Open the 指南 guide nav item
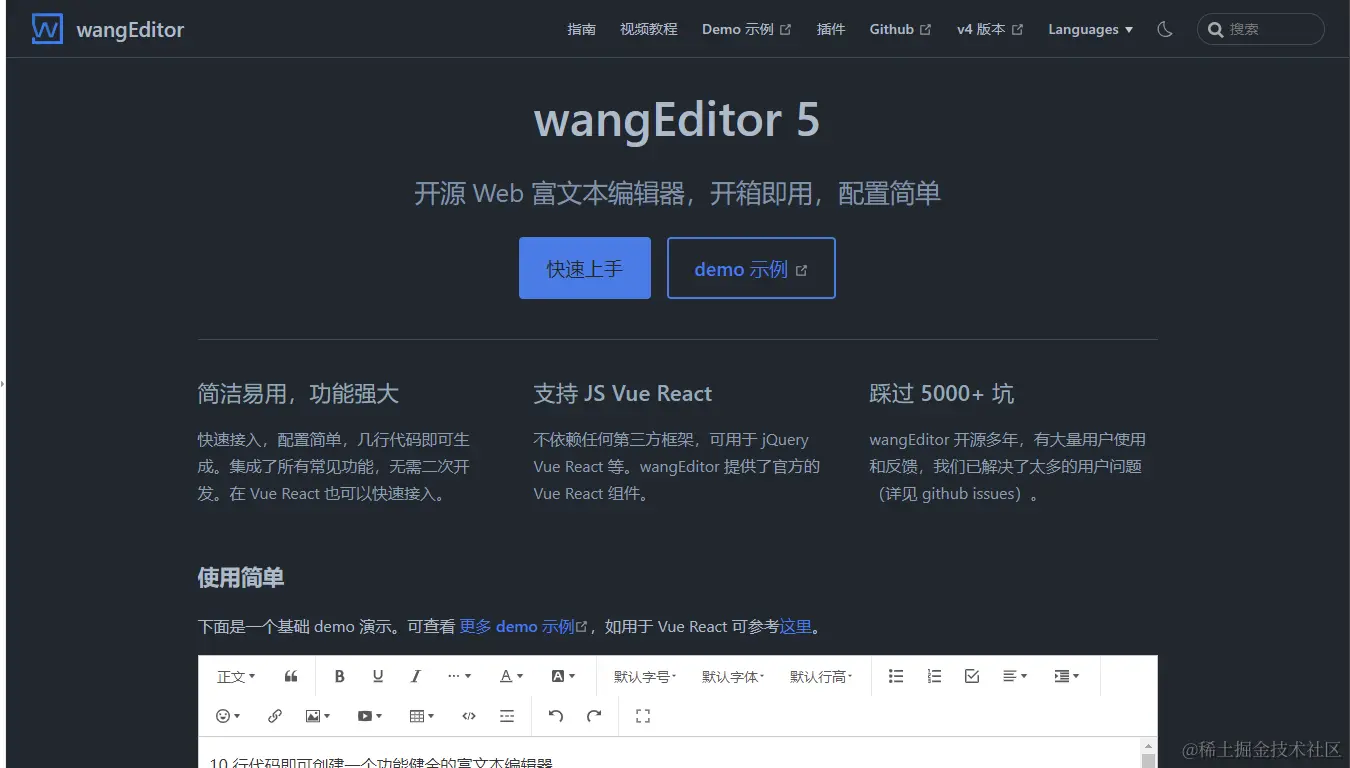Screen dimensions: 1350x768 pos(581,29)
